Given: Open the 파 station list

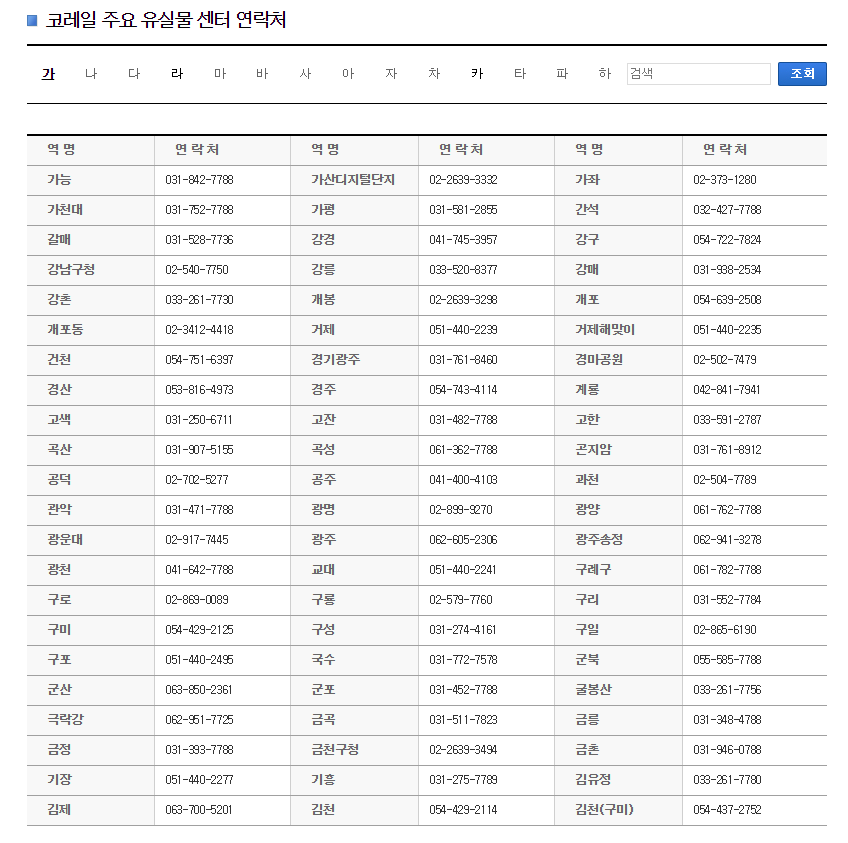Looking at the screenshot, I should tap(562, 73).
